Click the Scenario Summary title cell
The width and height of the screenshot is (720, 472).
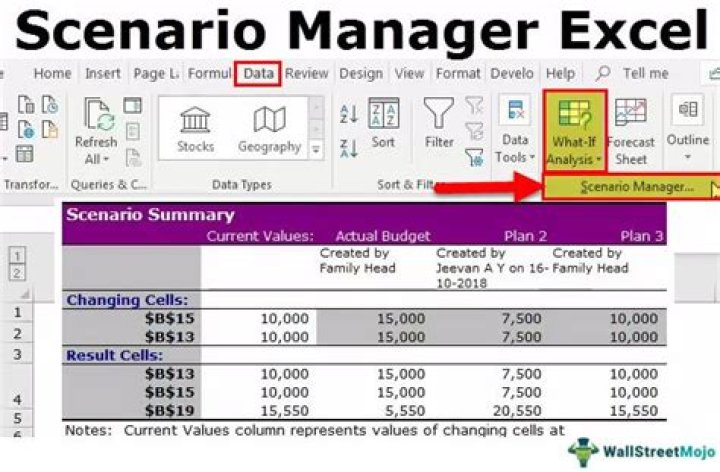[150, 214]
